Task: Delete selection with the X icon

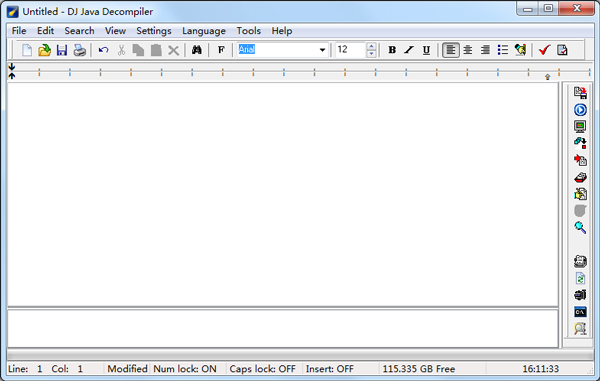Action: click(173, 50)
